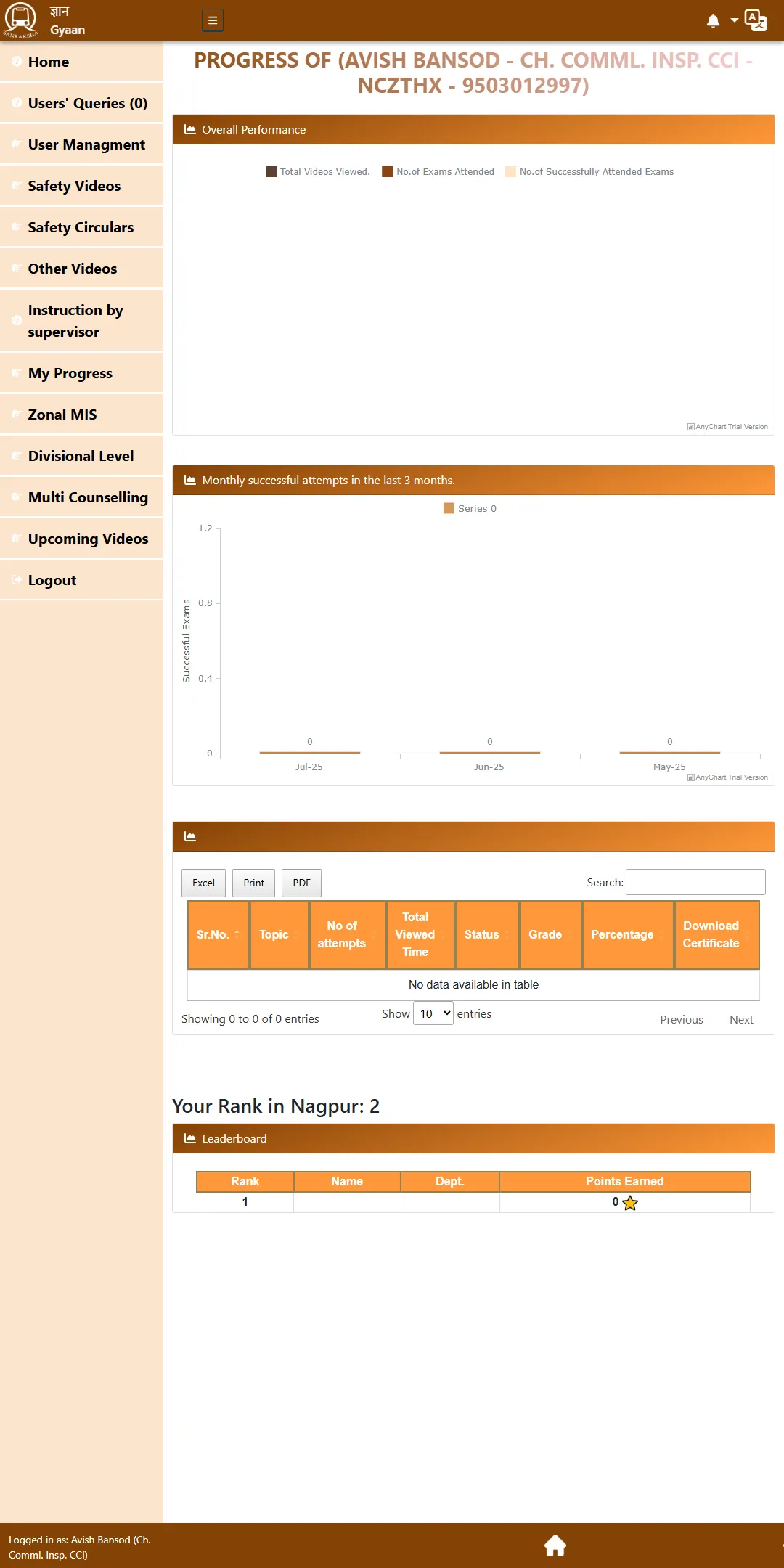Viewport: 784px width, 1568px height.
Task: Open the notification bell
Action: click(x=714, y=21)
